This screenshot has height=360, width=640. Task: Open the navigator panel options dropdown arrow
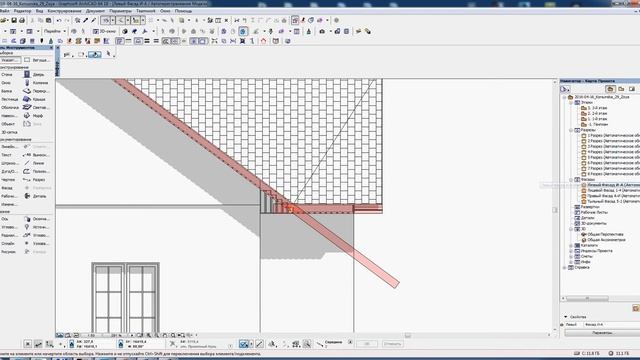[x=565, y=89]
